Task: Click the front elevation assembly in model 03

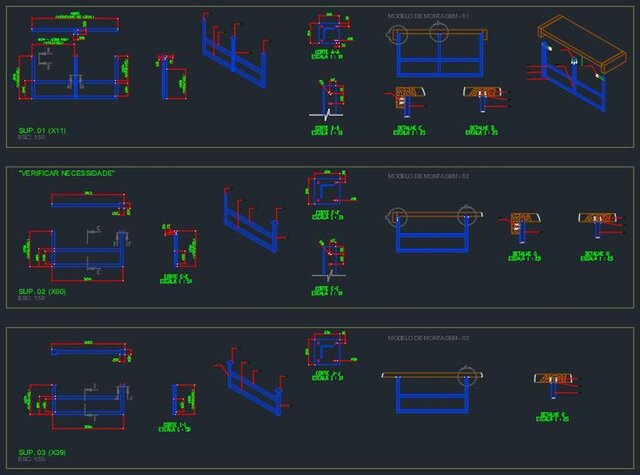Action: pos(428,393)
